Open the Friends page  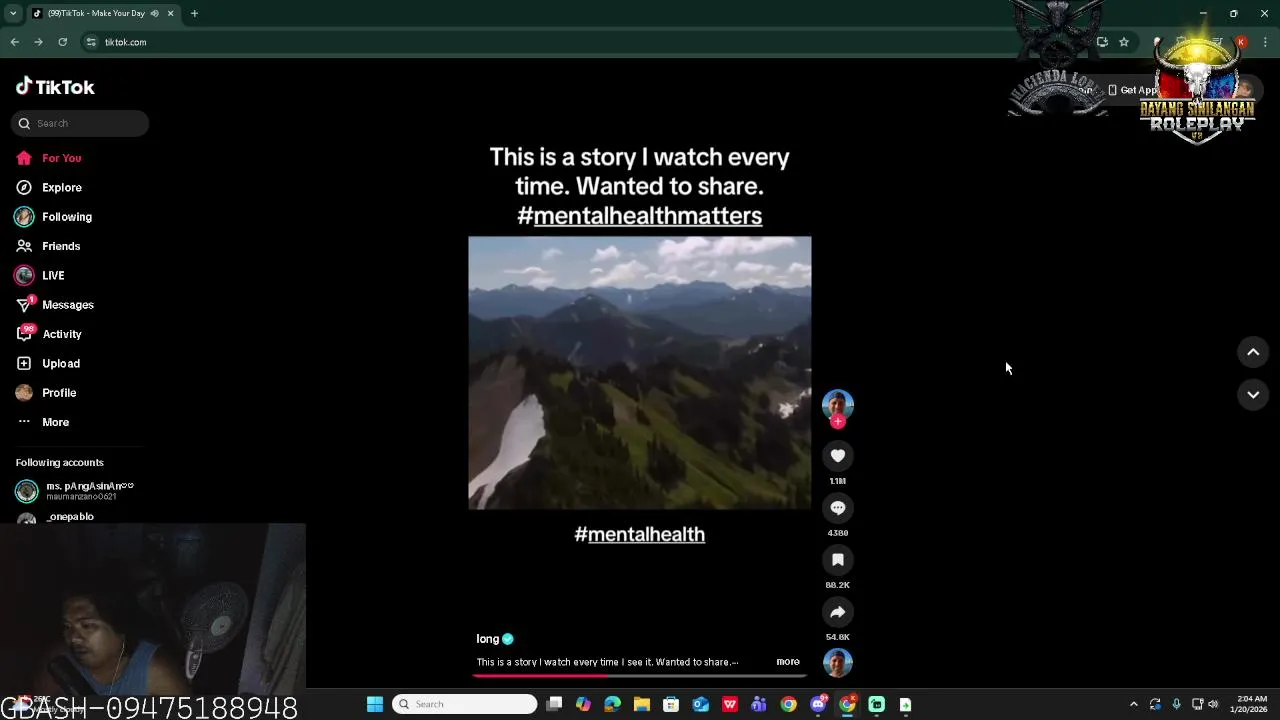(x=47, y=246)
